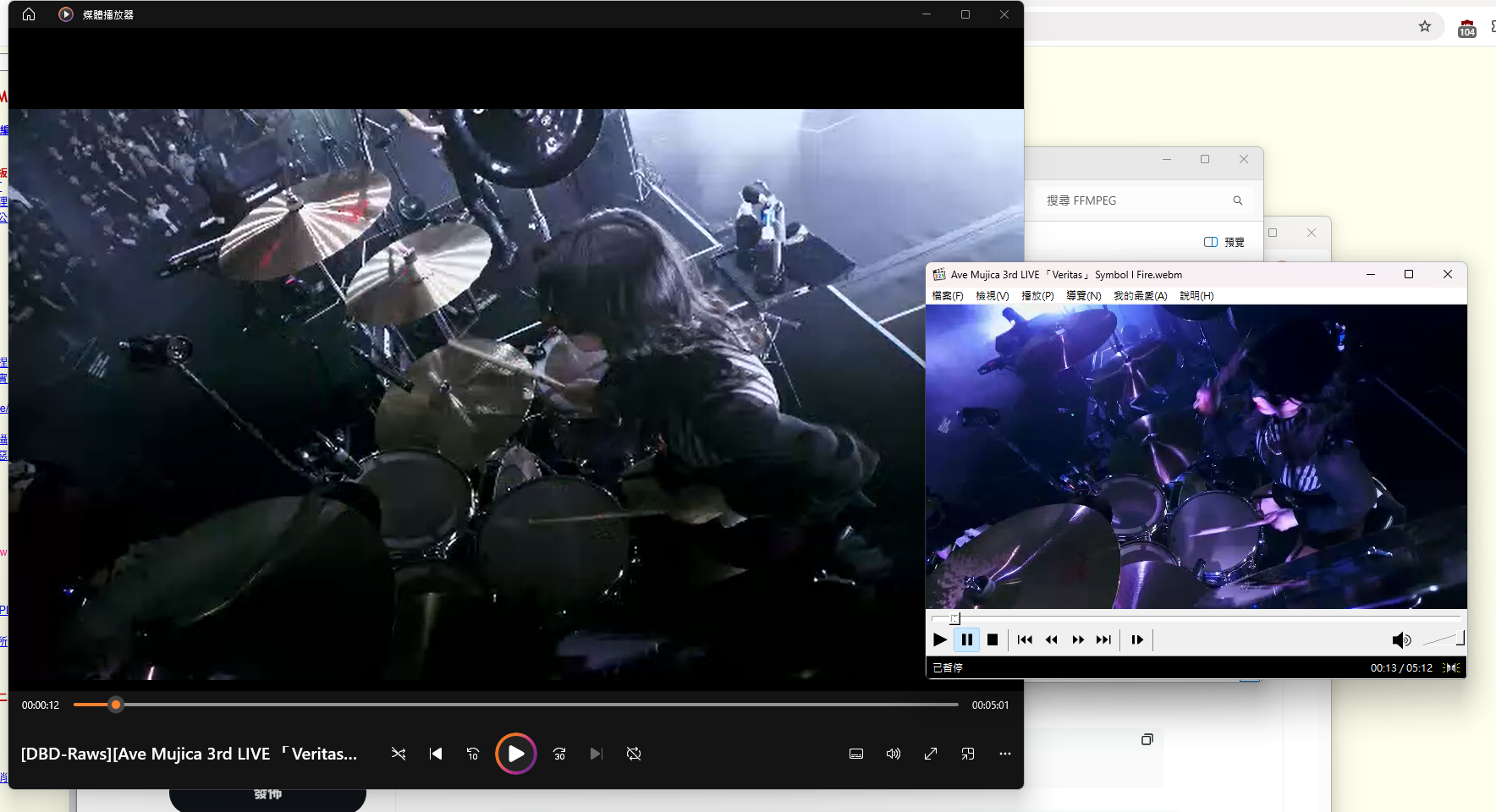Open subtitles options in Media Player

tap(856, 754)
